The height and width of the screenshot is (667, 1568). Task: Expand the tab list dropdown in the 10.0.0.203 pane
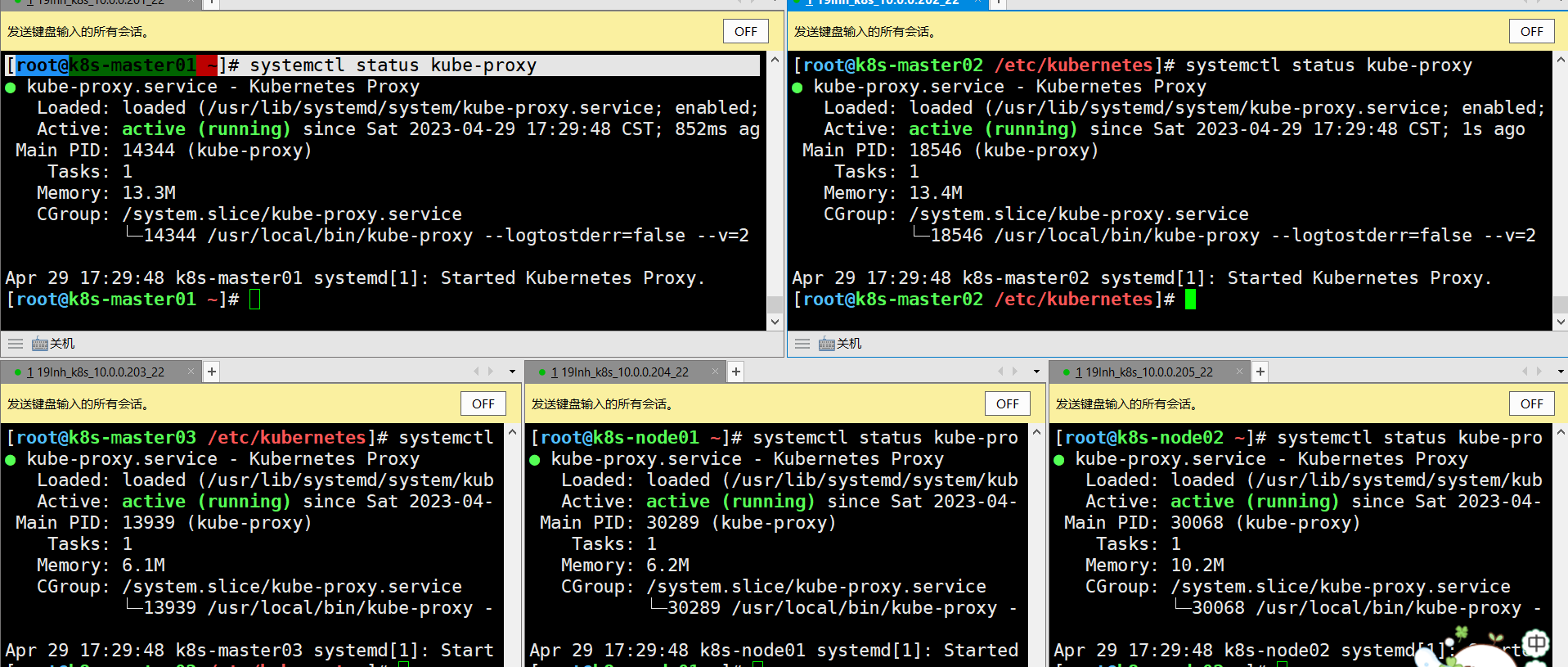[x=513, y=372]
